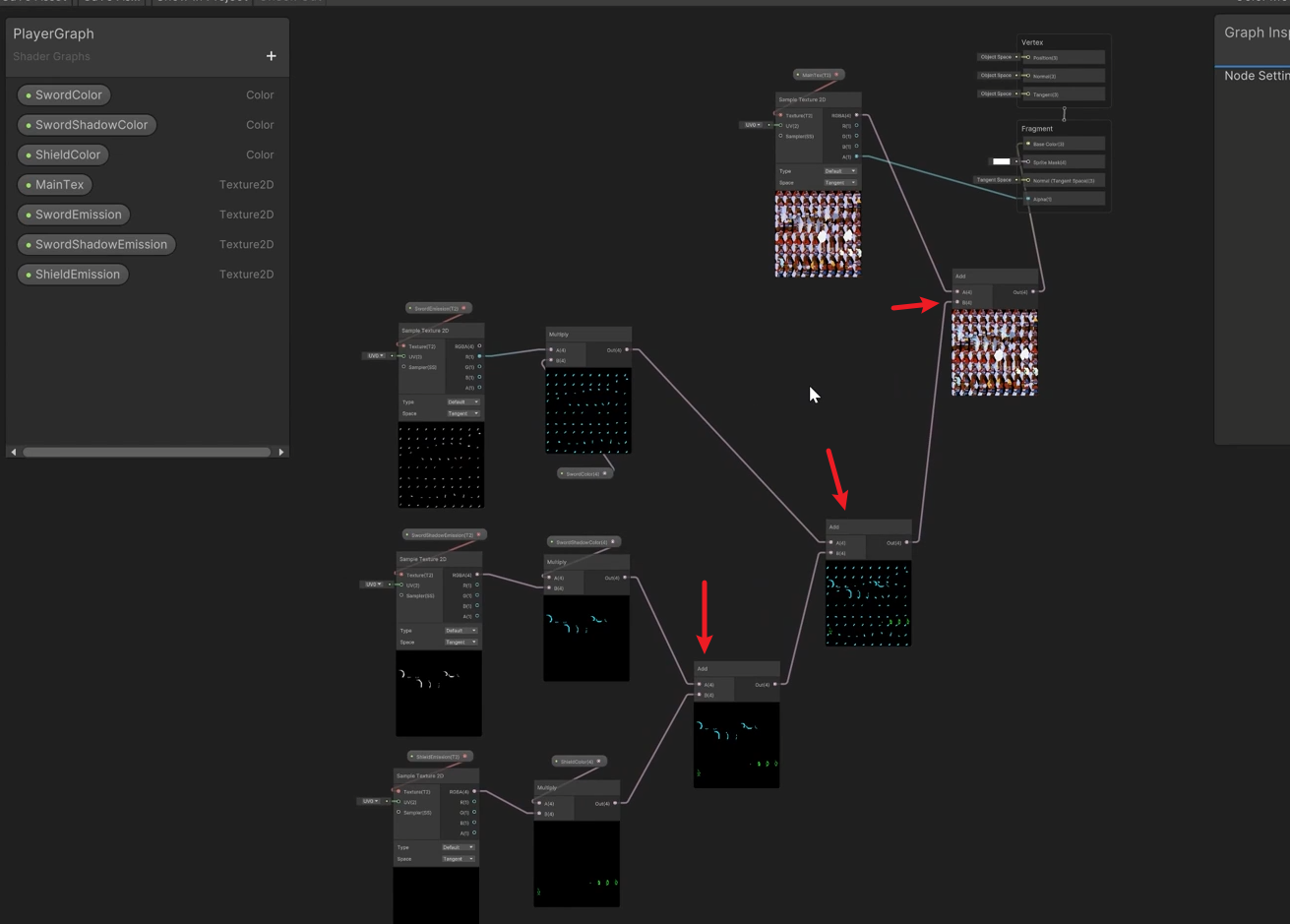Viewport: 1290px width, 924px height.
Task: Select ShieldEmission(T2) property node in graph
Action: pyautogui.click(x=441, y=757)
